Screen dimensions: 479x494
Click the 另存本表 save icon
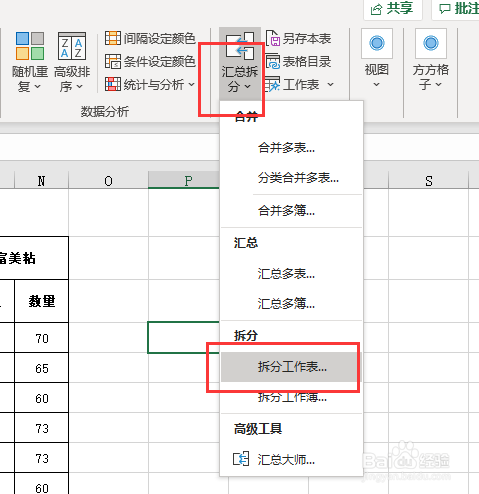[273, 38]
